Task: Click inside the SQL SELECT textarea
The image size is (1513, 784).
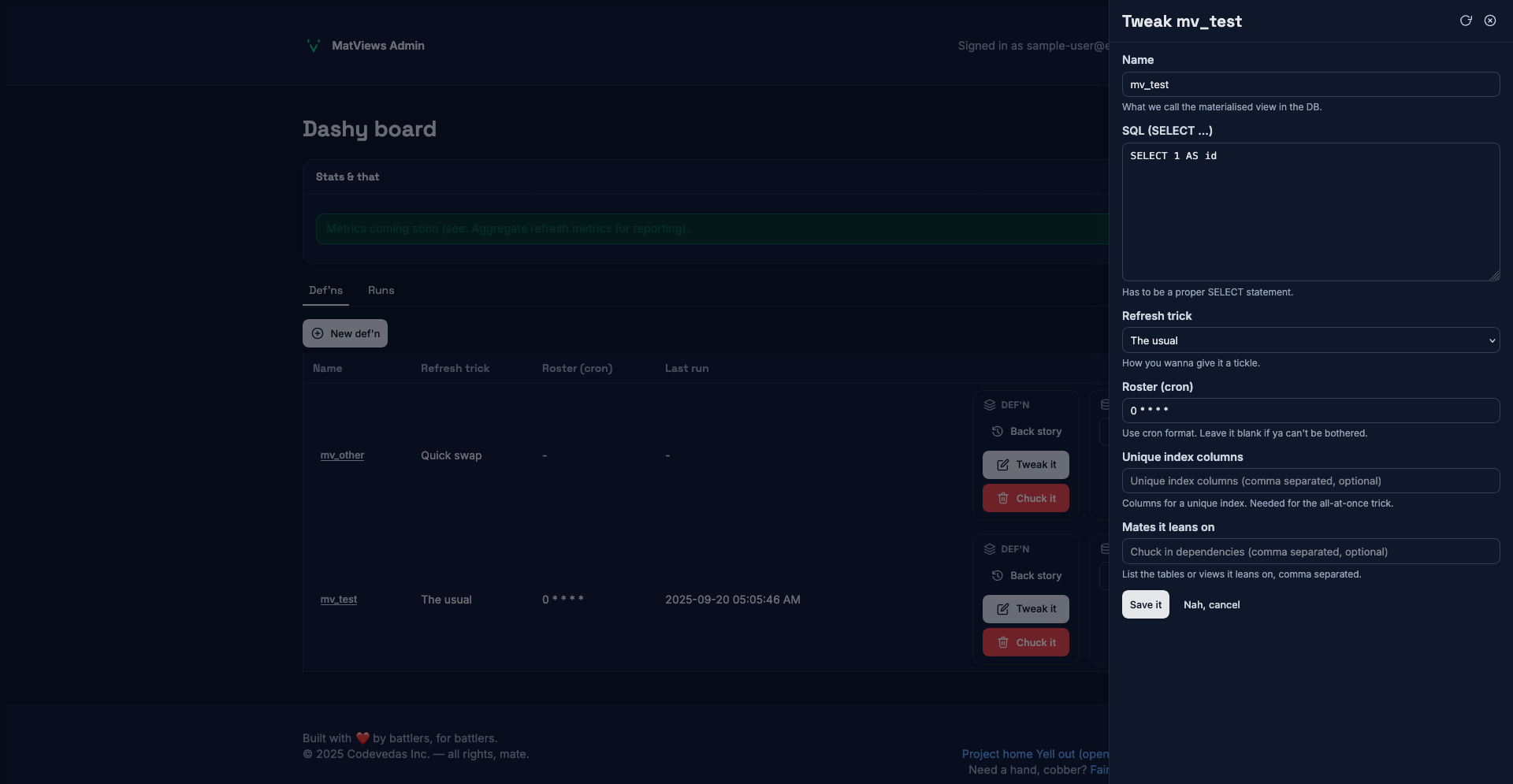Action: tap(1310, 213)
